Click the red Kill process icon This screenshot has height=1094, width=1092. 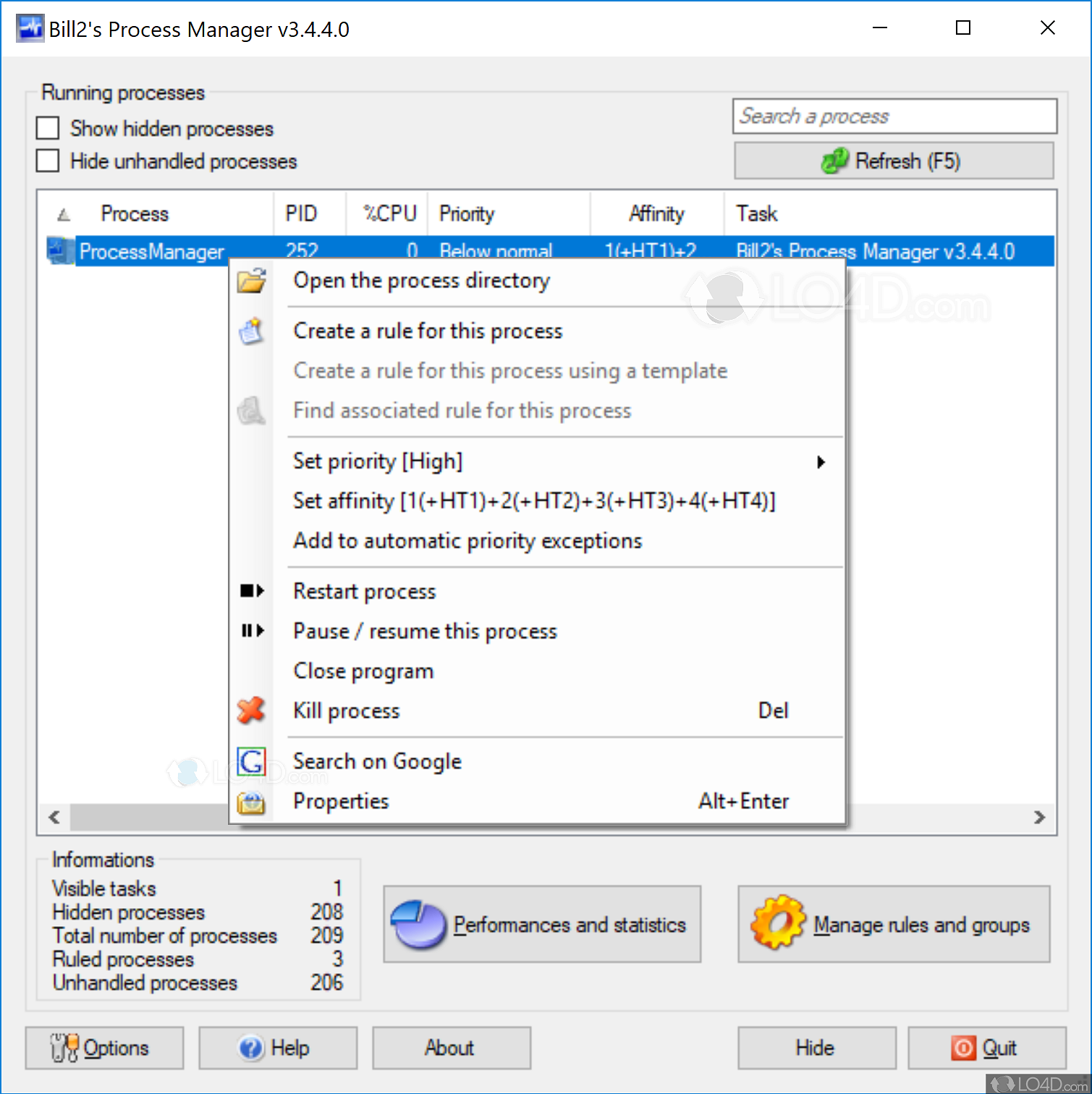tap(251, 710)
